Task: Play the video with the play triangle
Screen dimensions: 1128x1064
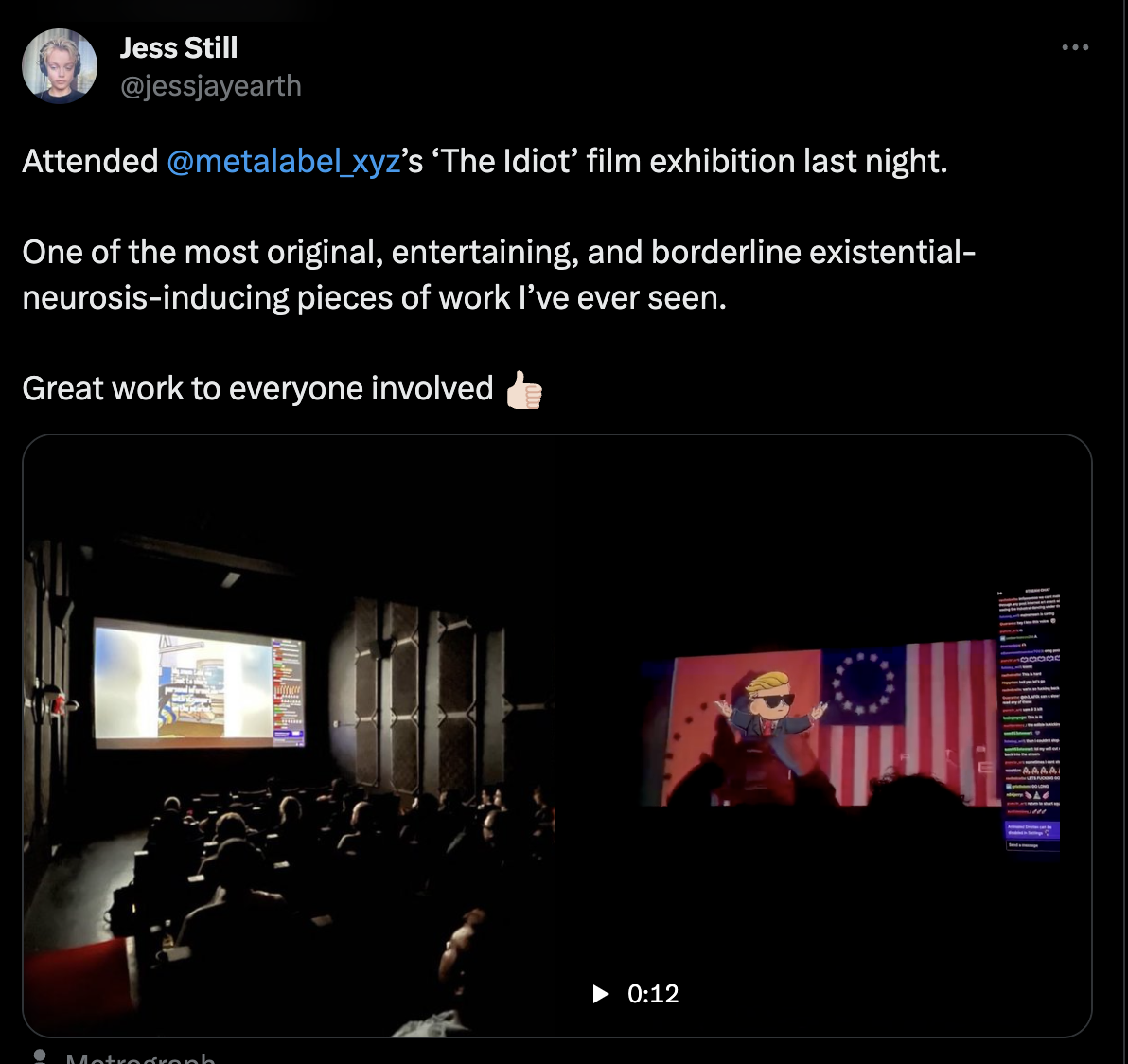Action: [600, 994]
